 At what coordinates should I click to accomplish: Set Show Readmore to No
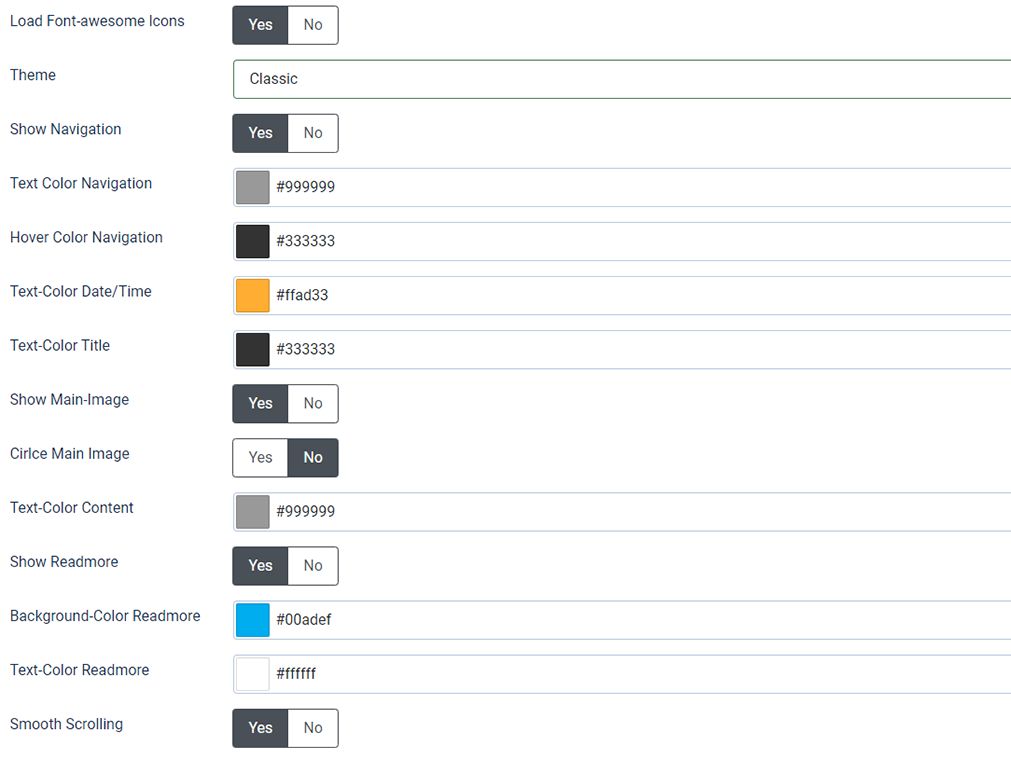point(313,566)
